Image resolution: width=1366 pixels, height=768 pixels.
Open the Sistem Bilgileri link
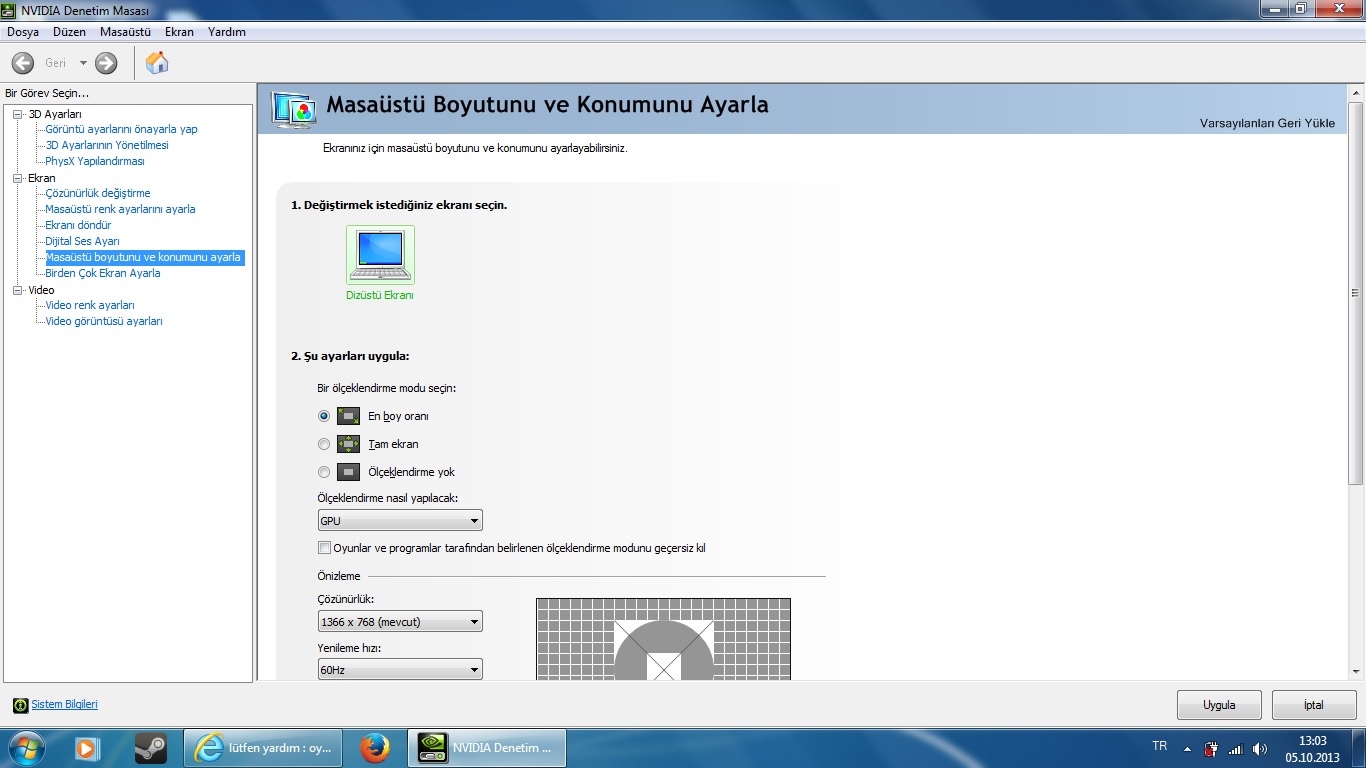(x=65, y=705)
